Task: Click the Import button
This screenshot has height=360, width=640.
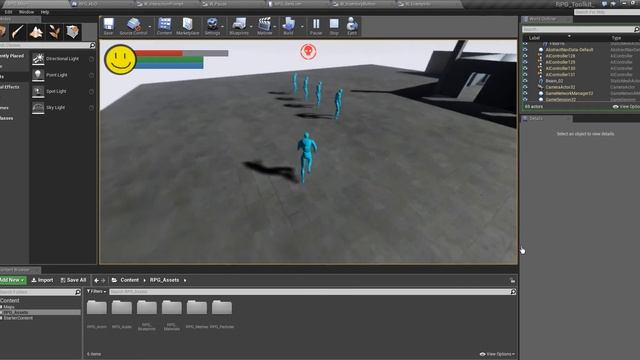Action: click(42, 280)
